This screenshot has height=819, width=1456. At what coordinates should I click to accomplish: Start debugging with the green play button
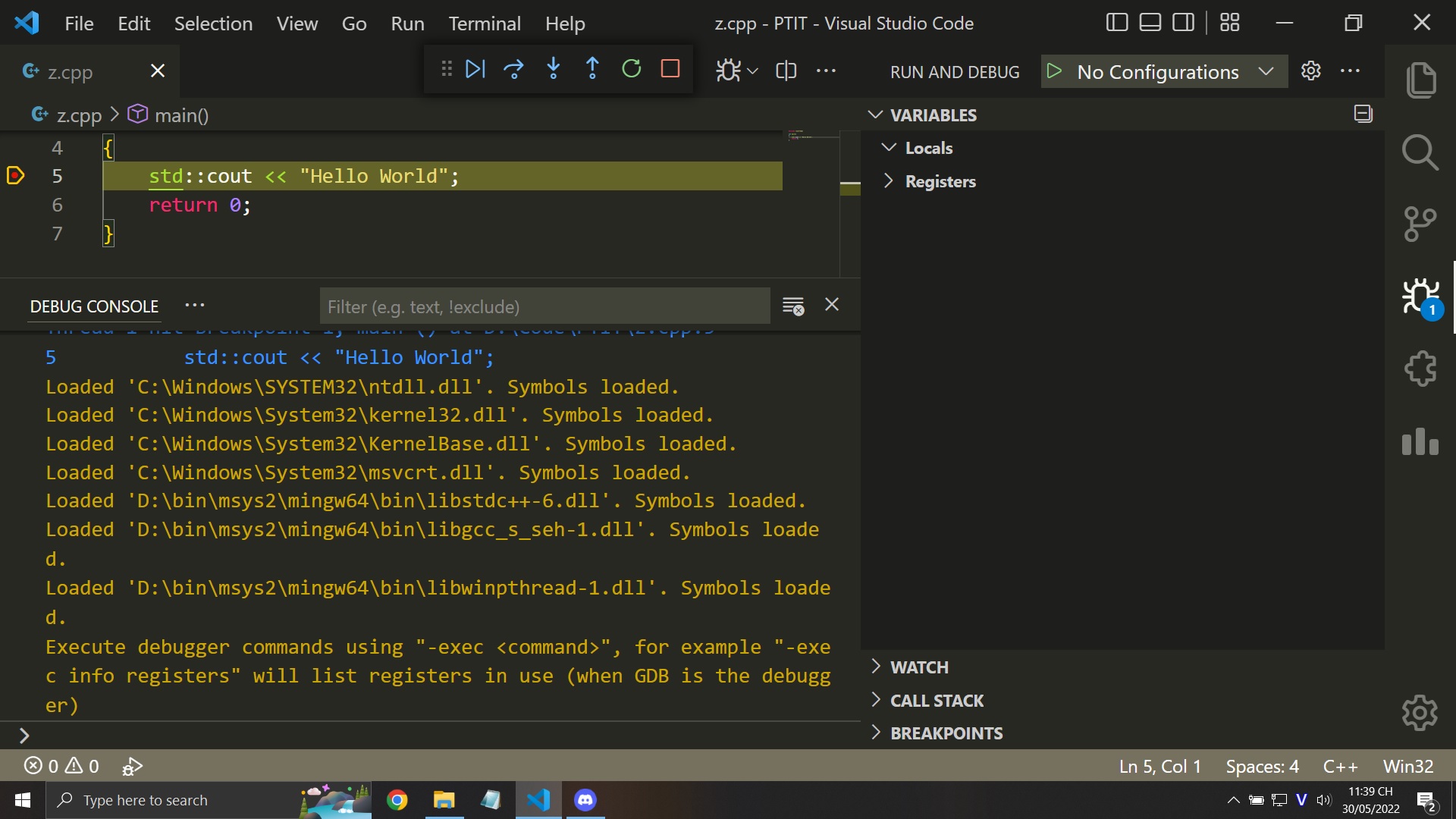pos(1054,71)
